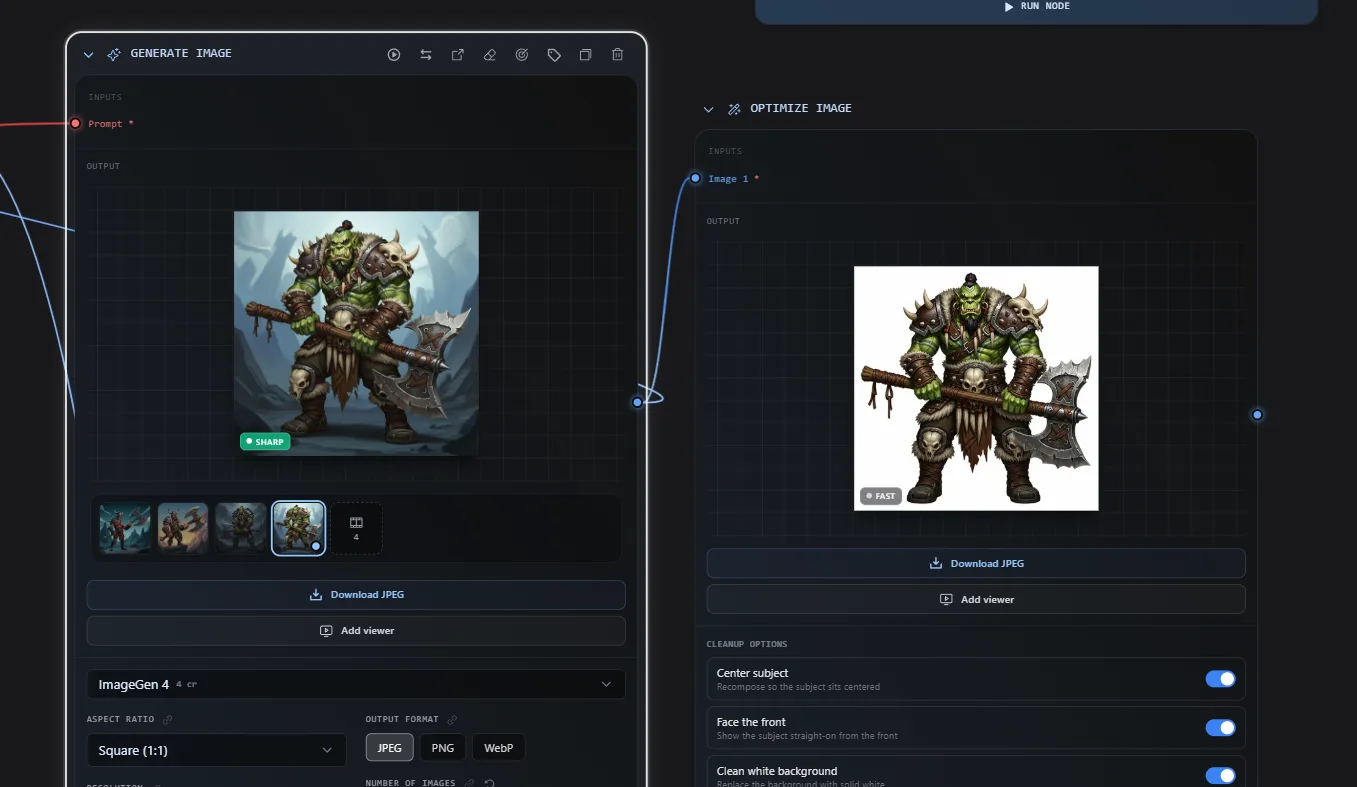Click the Run Node button at top
The height and width of the screenshot is (787, 1357).
tap(1036, 9)
